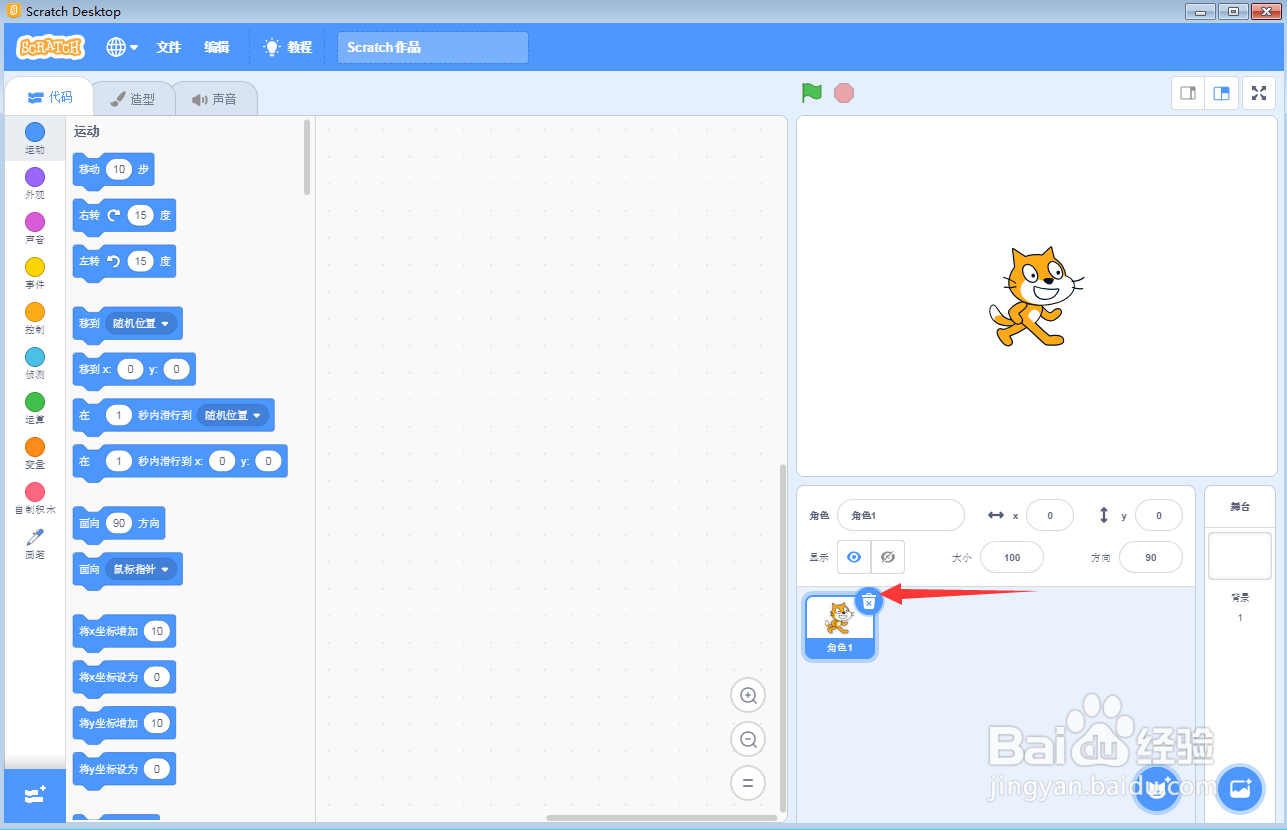The height and width of the screenshot is (830, 1287).
Task: Select the 声音 sound category circle
Action: tap(35, 228)
